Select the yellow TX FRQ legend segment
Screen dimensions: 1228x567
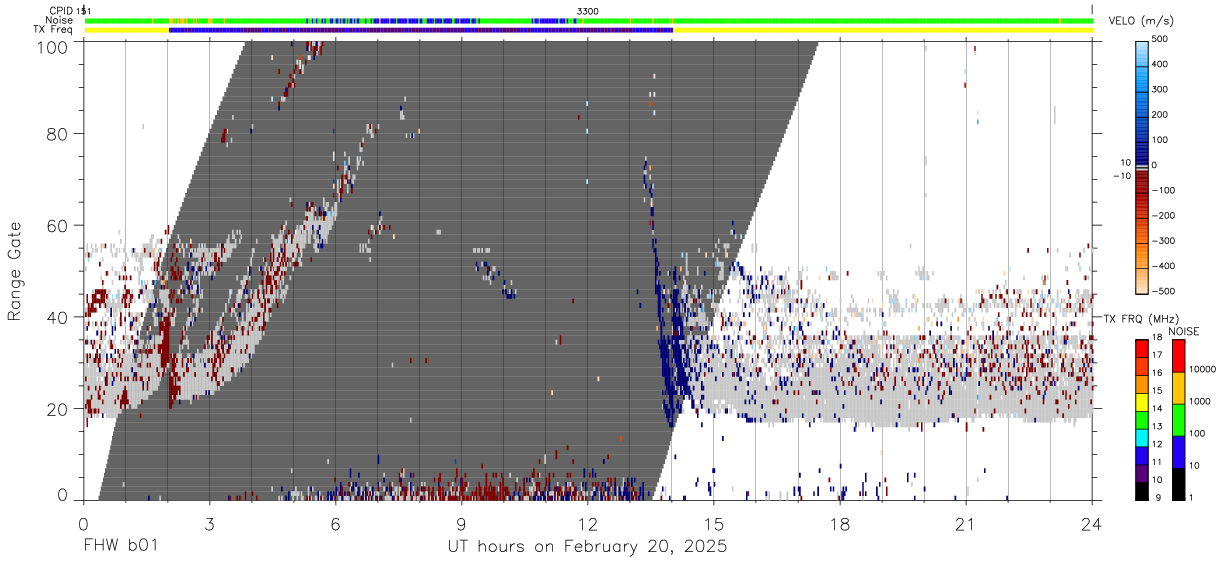1142,403
